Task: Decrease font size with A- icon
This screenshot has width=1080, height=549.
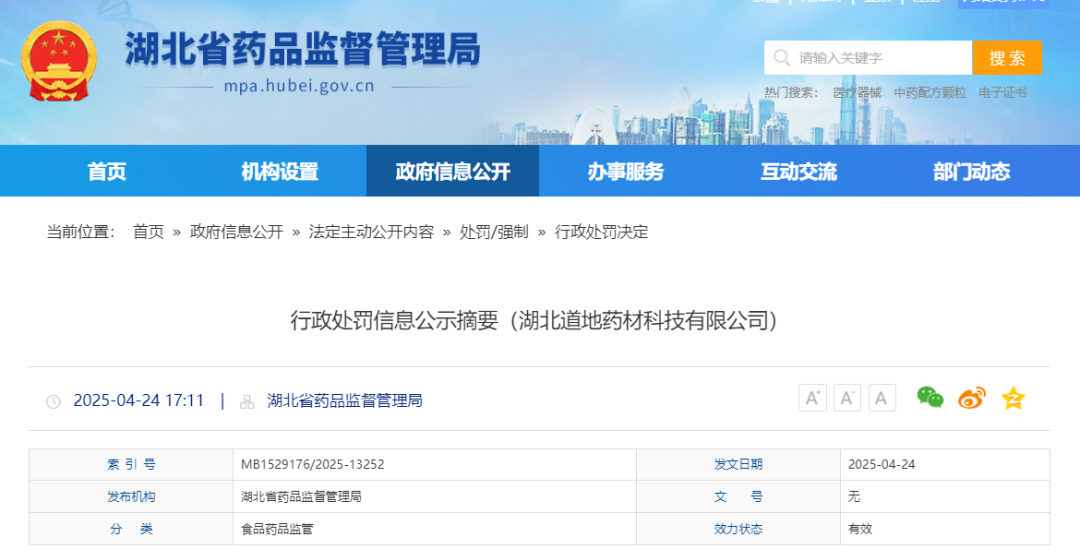Action: pyautogui.click(x=847, y=398)
